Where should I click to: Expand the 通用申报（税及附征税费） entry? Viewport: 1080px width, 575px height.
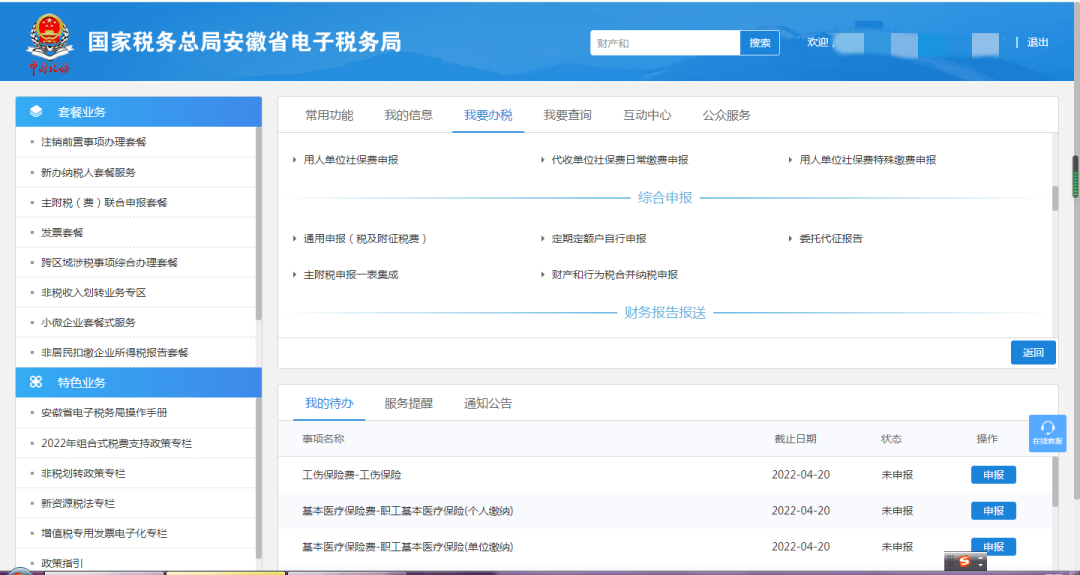(365, 239)
